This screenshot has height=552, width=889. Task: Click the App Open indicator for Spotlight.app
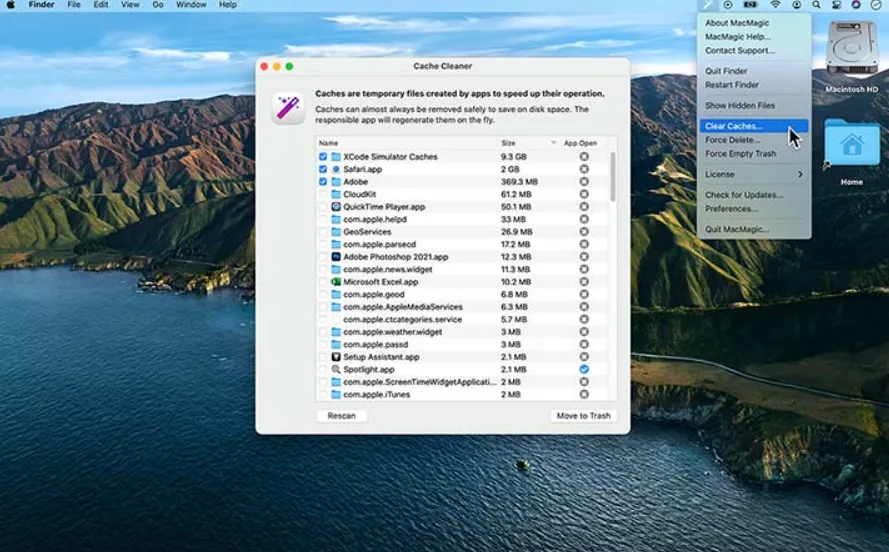click(x=584, y=369)
